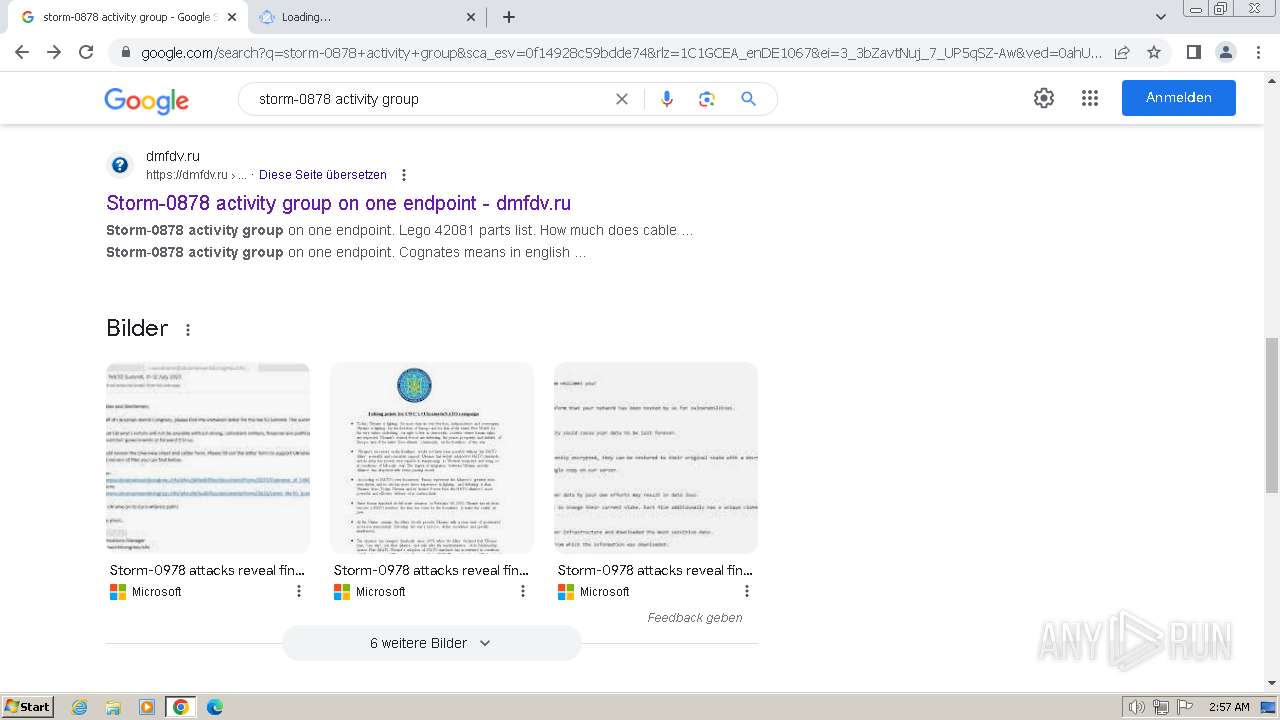This screenshot has height=720, width=1280.
Task: Clear the search box with the X
Action: 622,99
